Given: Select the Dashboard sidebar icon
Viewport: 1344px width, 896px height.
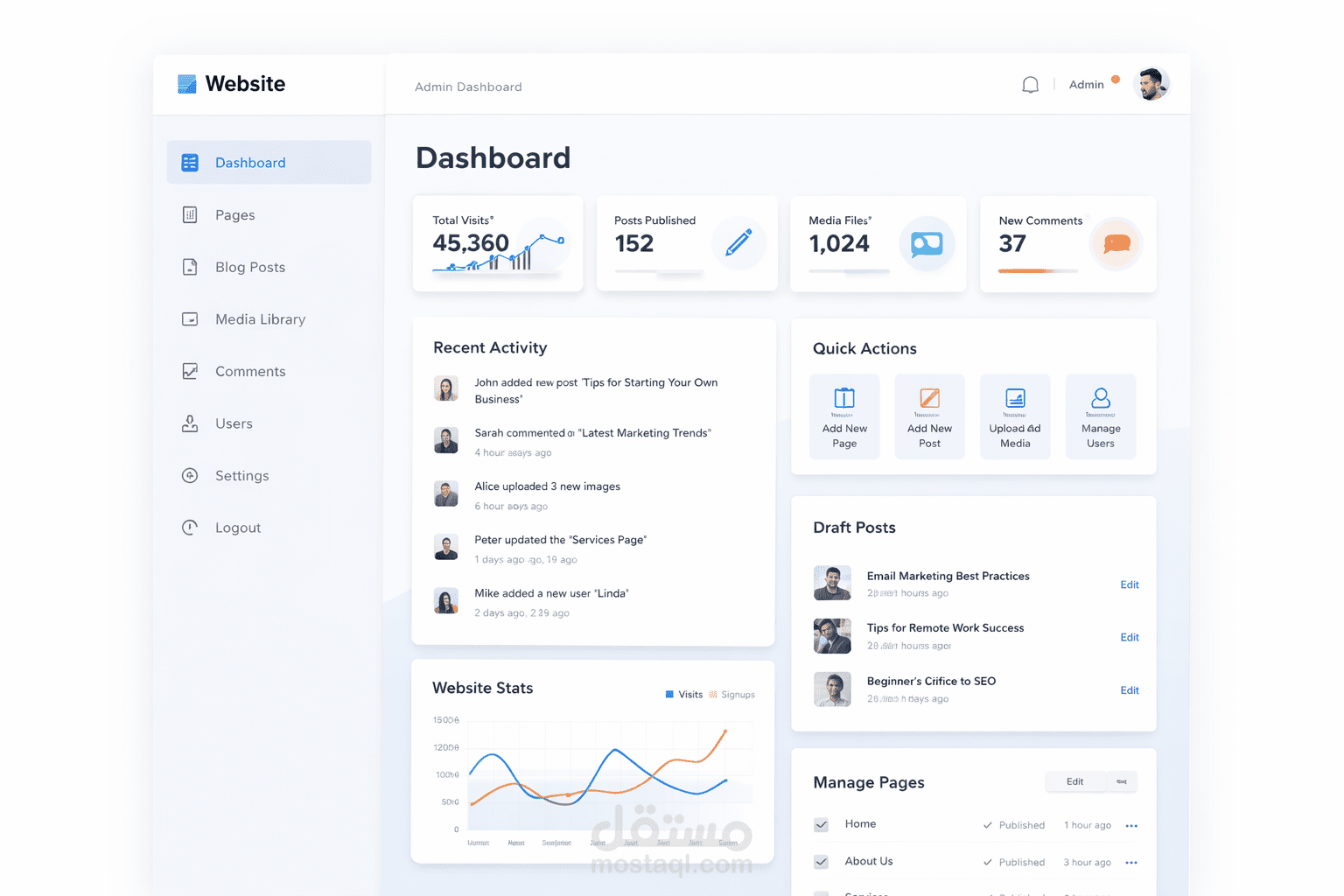Looking at the screenshot, I should coord(190,163).
